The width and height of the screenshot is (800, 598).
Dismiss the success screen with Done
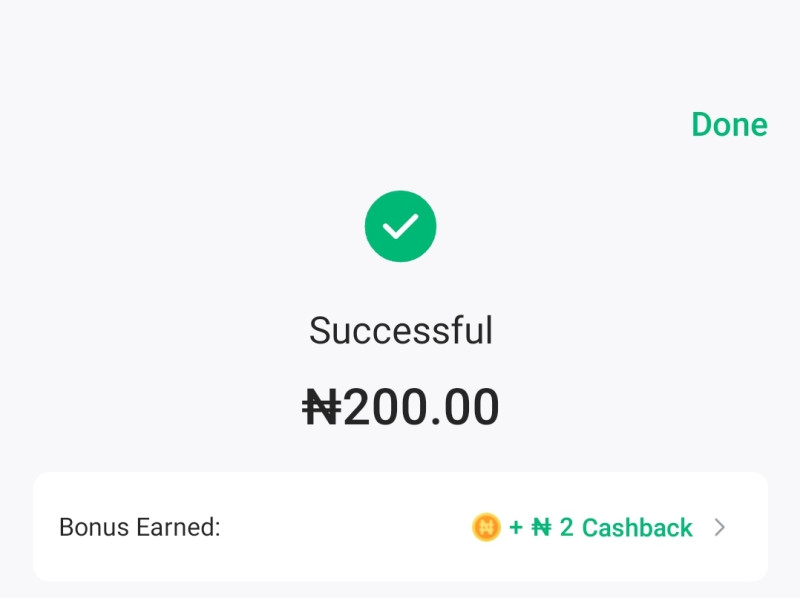tap(729, 125)
